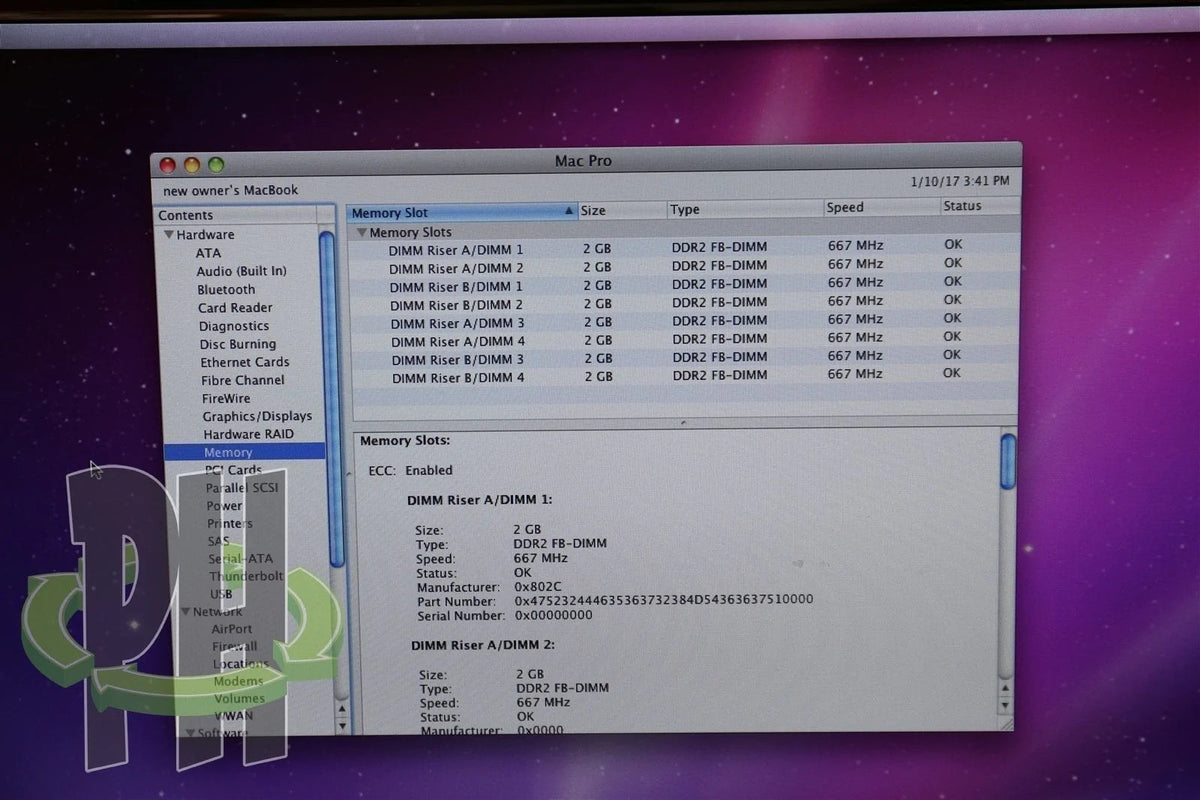Click the ECC: Enabled text
Screen dimensions: 1200x800
pos(410,470)
